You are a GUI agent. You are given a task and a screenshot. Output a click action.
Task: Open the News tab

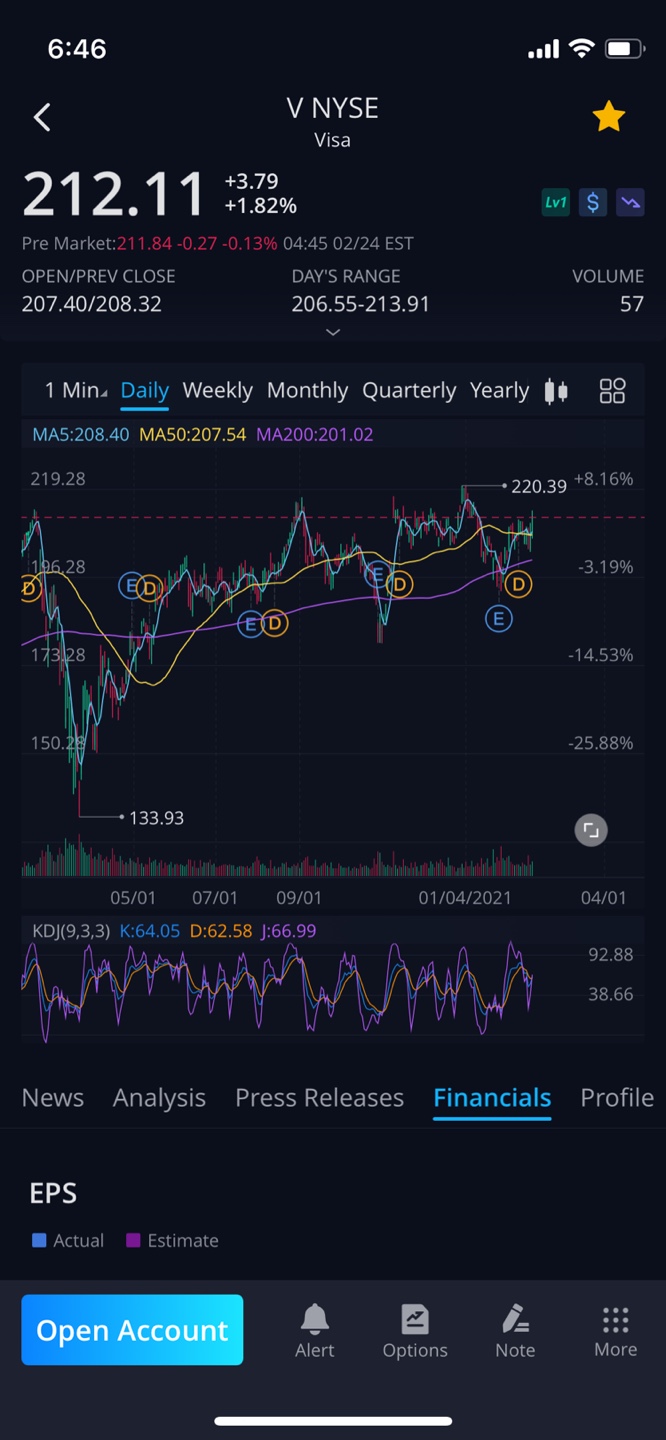(x=53, y=1097)
